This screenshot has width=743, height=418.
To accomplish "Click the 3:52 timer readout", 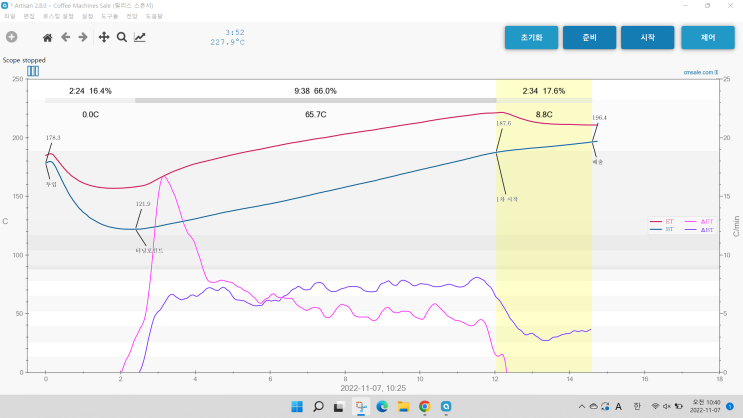I will point(235,33).
